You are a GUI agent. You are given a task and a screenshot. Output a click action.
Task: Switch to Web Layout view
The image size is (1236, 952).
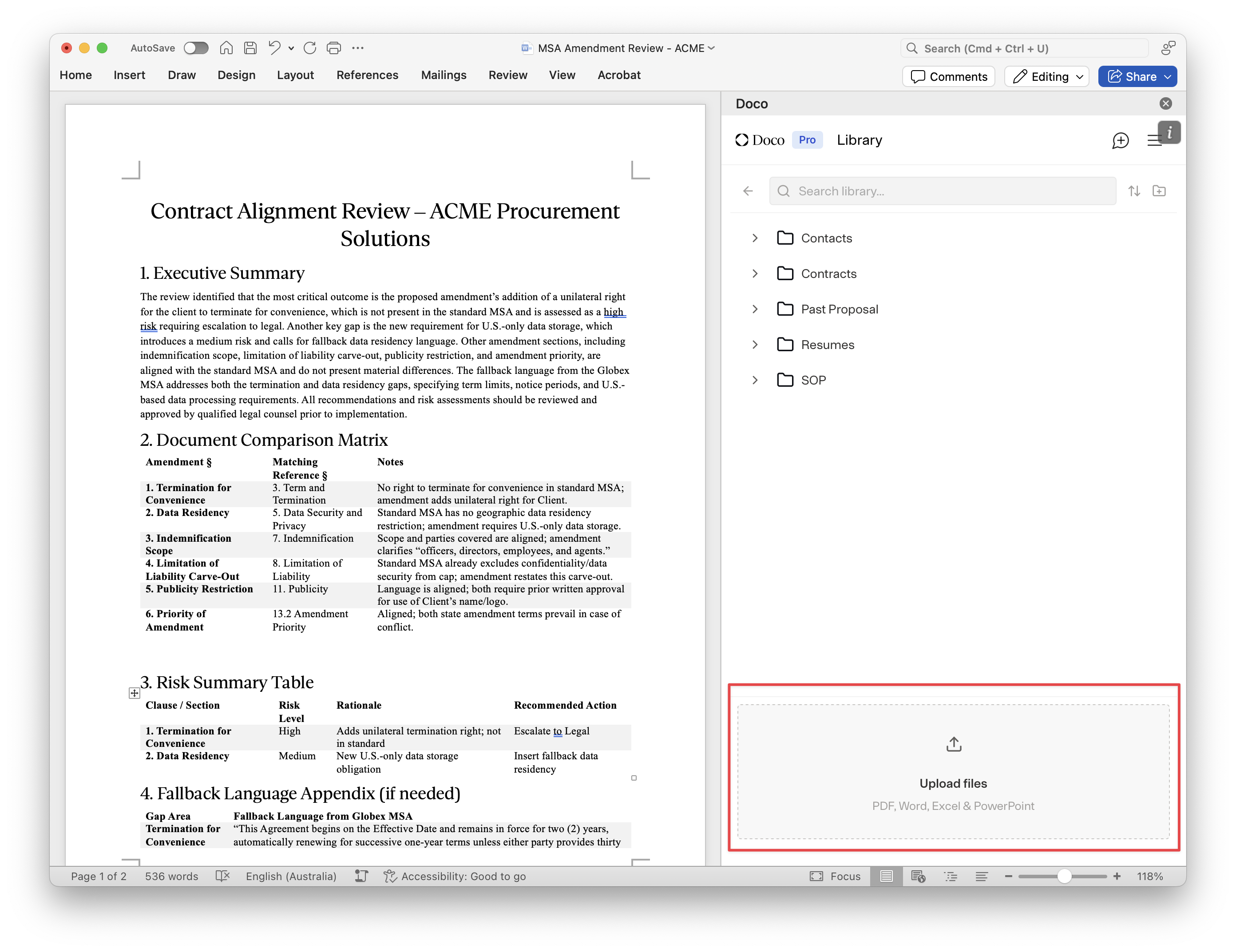918,876
